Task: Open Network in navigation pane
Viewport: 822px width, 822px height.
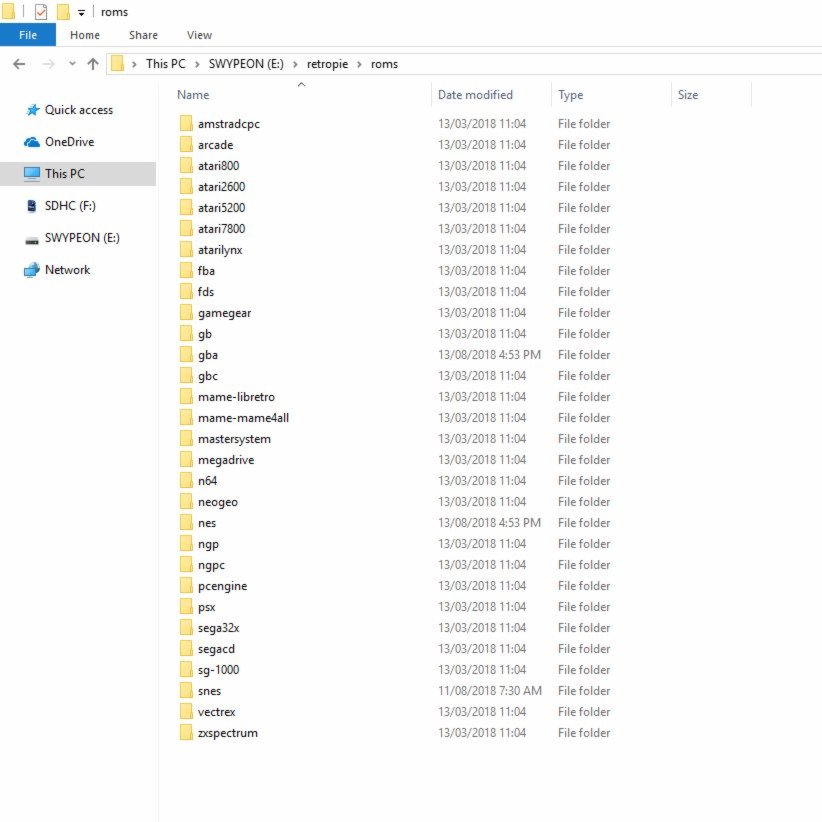Action: pyautogui.click(x=67, y=270)
